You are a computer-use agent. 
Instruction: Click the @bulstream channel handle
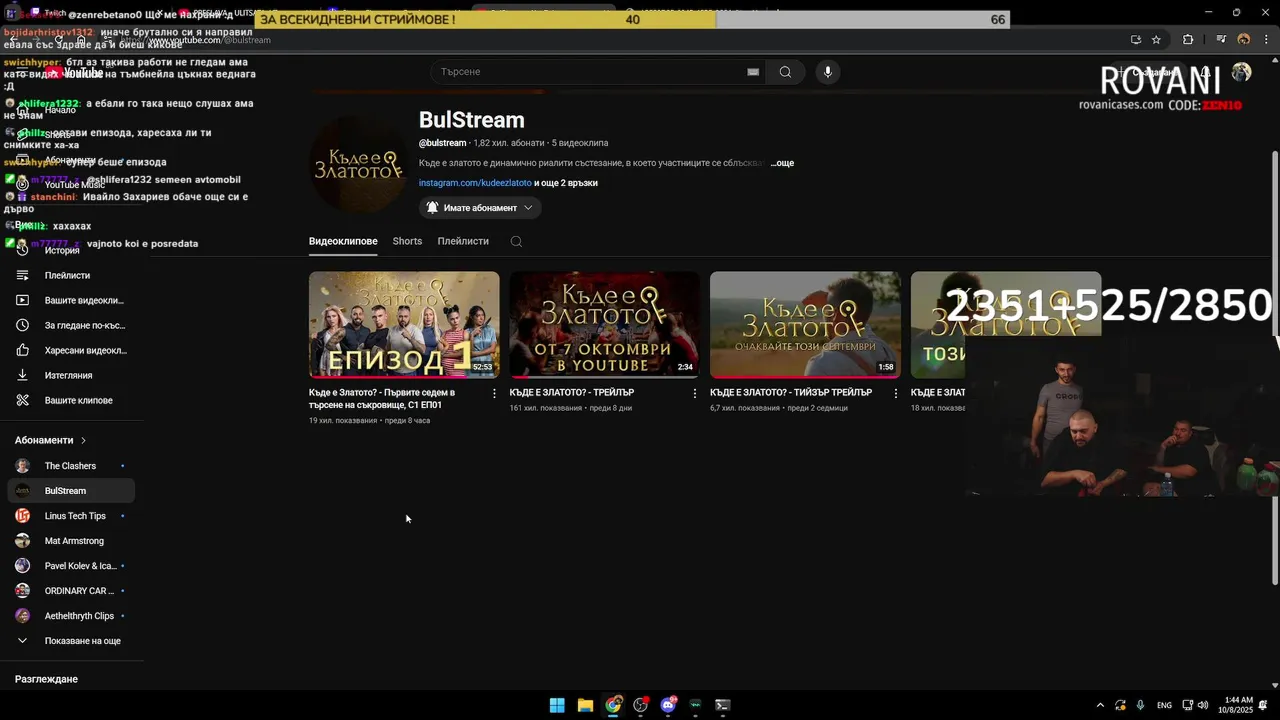[x=442, y=143]
